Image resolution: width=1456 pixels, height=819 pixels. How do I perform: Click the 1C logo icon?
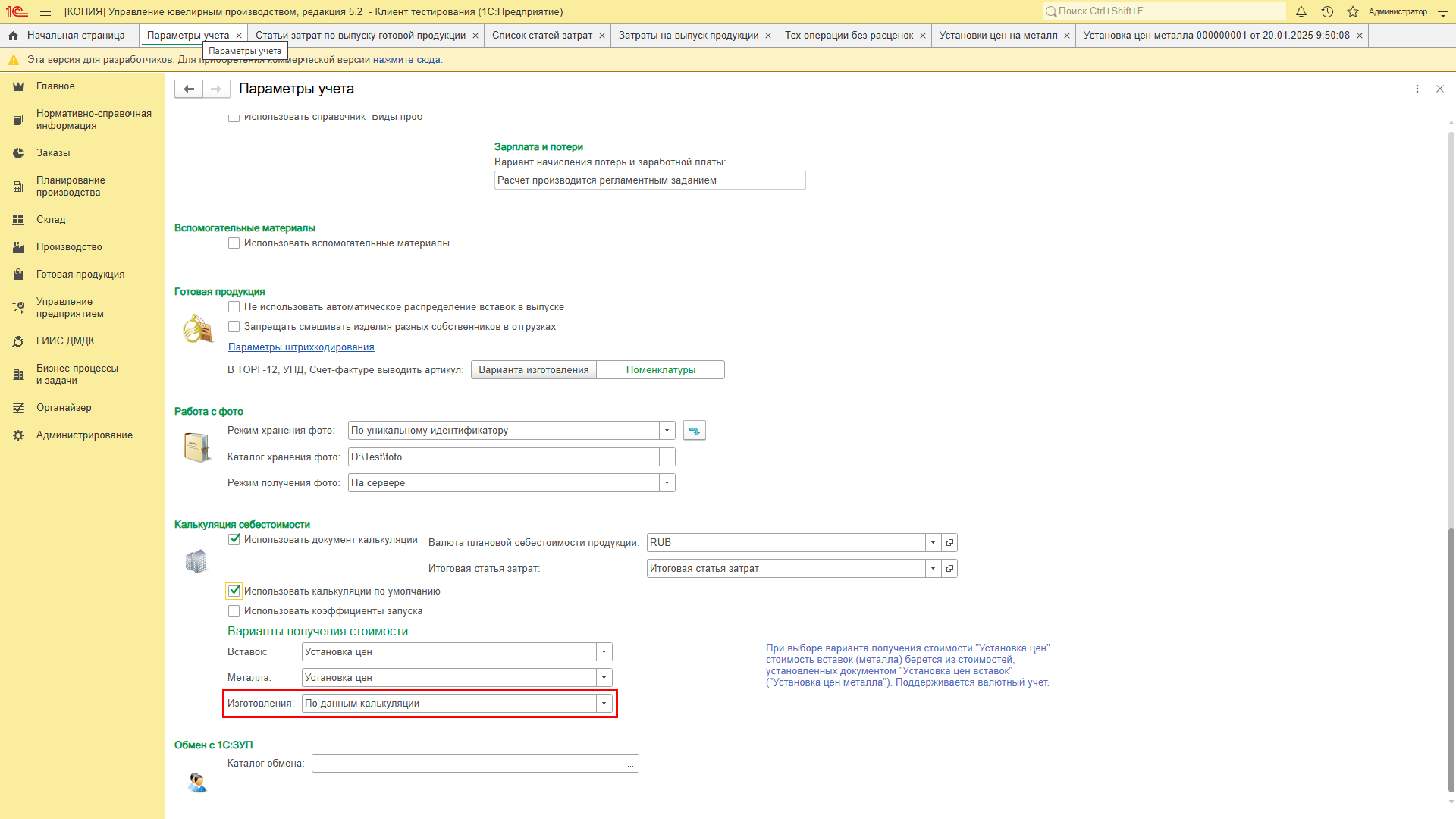coord(17,11)
